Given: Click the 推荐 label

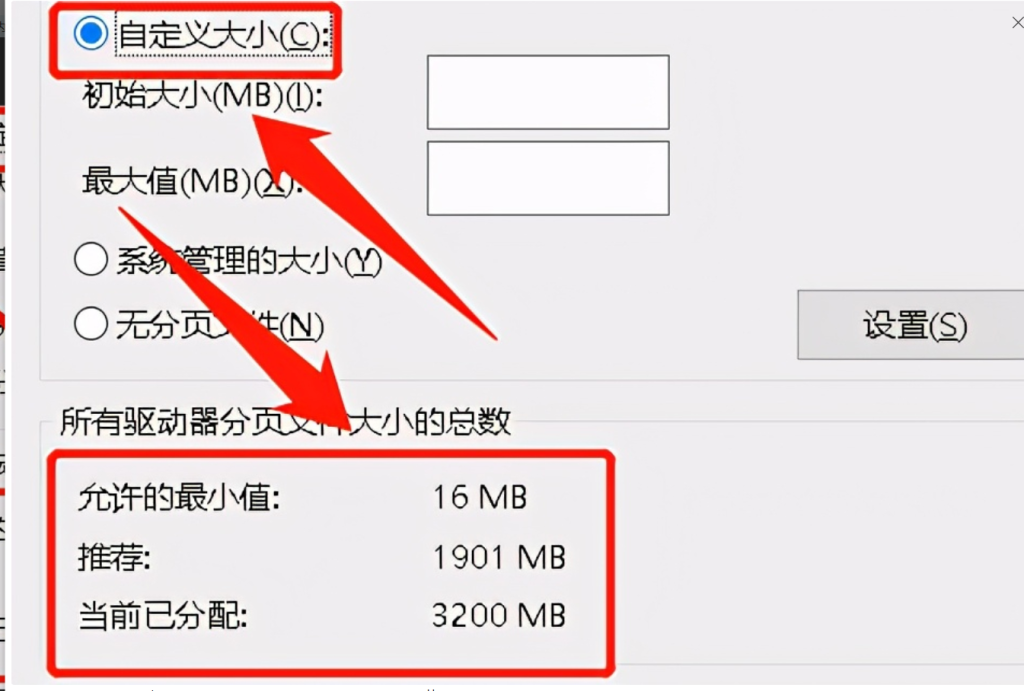Looking at the screenshot, I should click(114, 558).
